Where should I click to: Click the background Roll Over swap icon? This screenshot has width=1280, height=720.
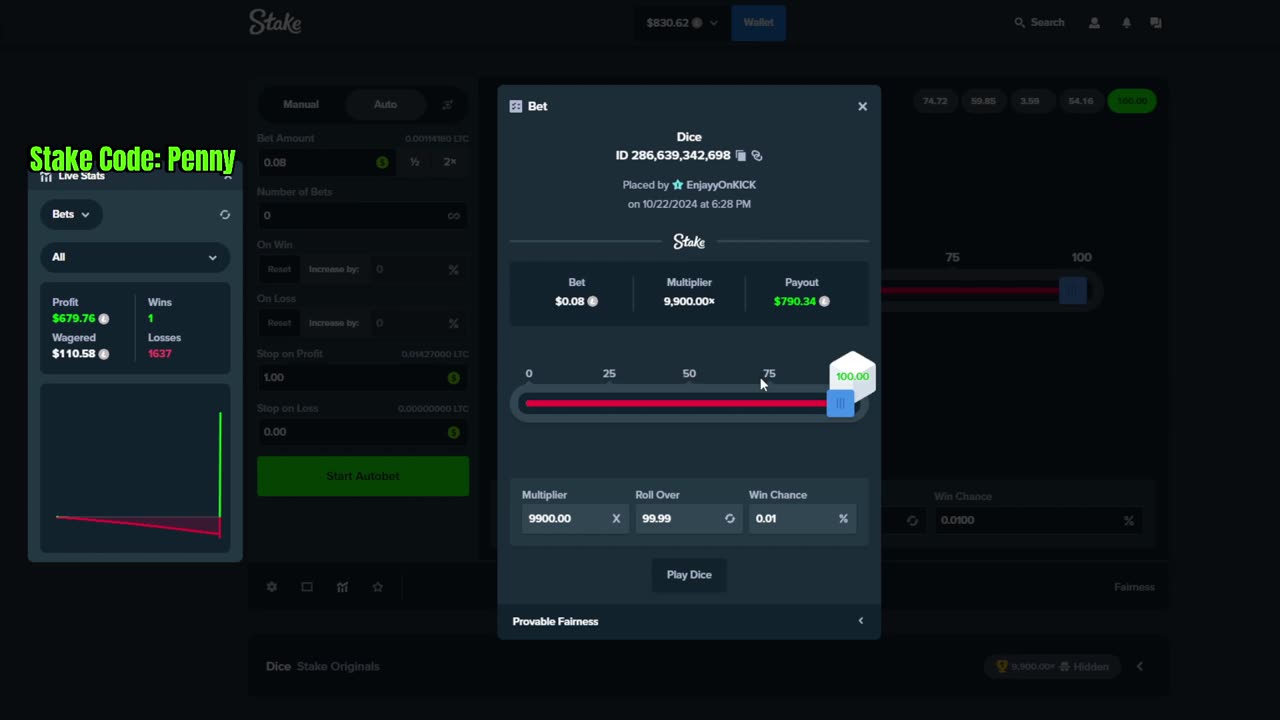[912, 520]
